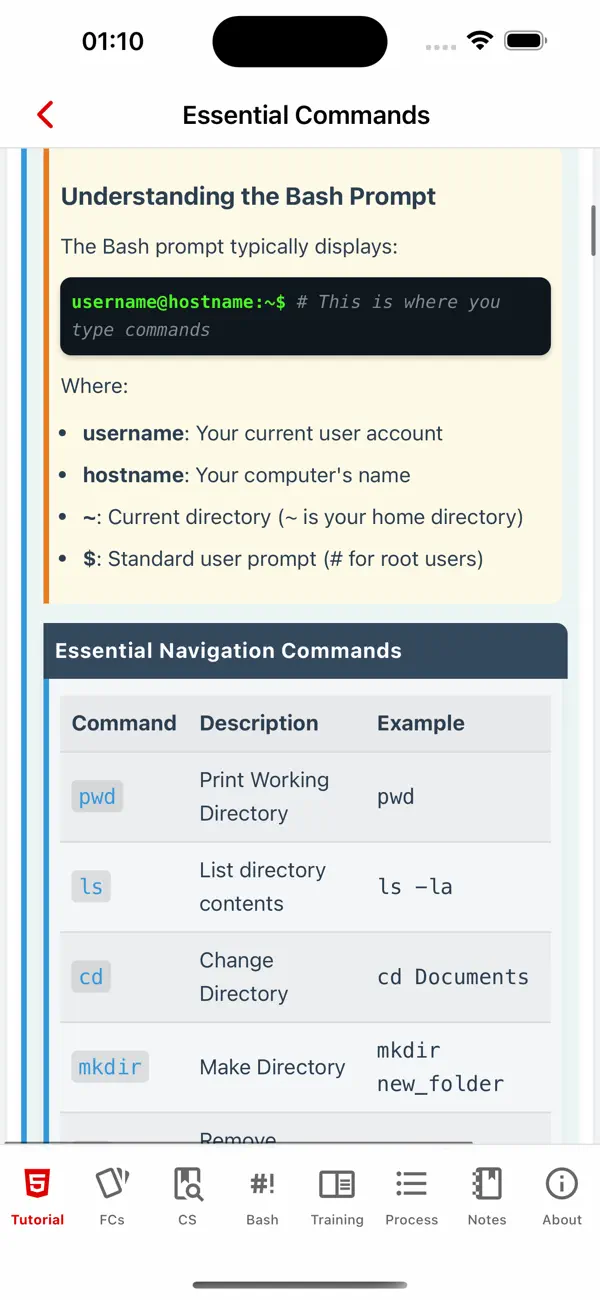Open the CS search-document icon
The image size is (600, 1300).
point(187,1185)
